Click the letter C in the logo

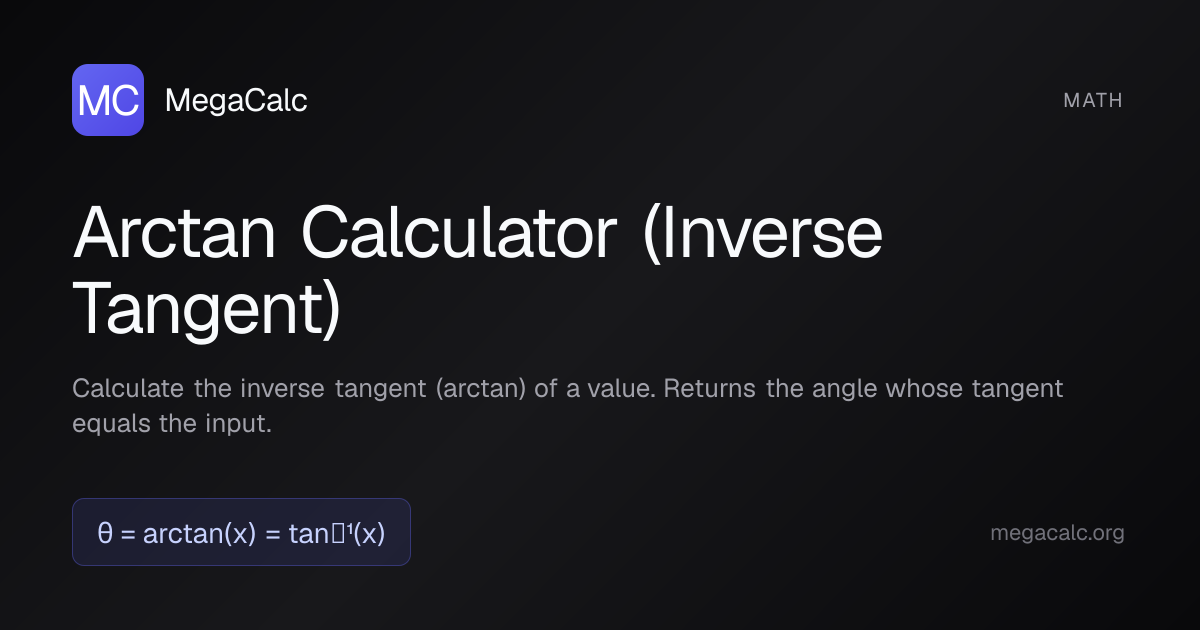(x=124, y=100)
